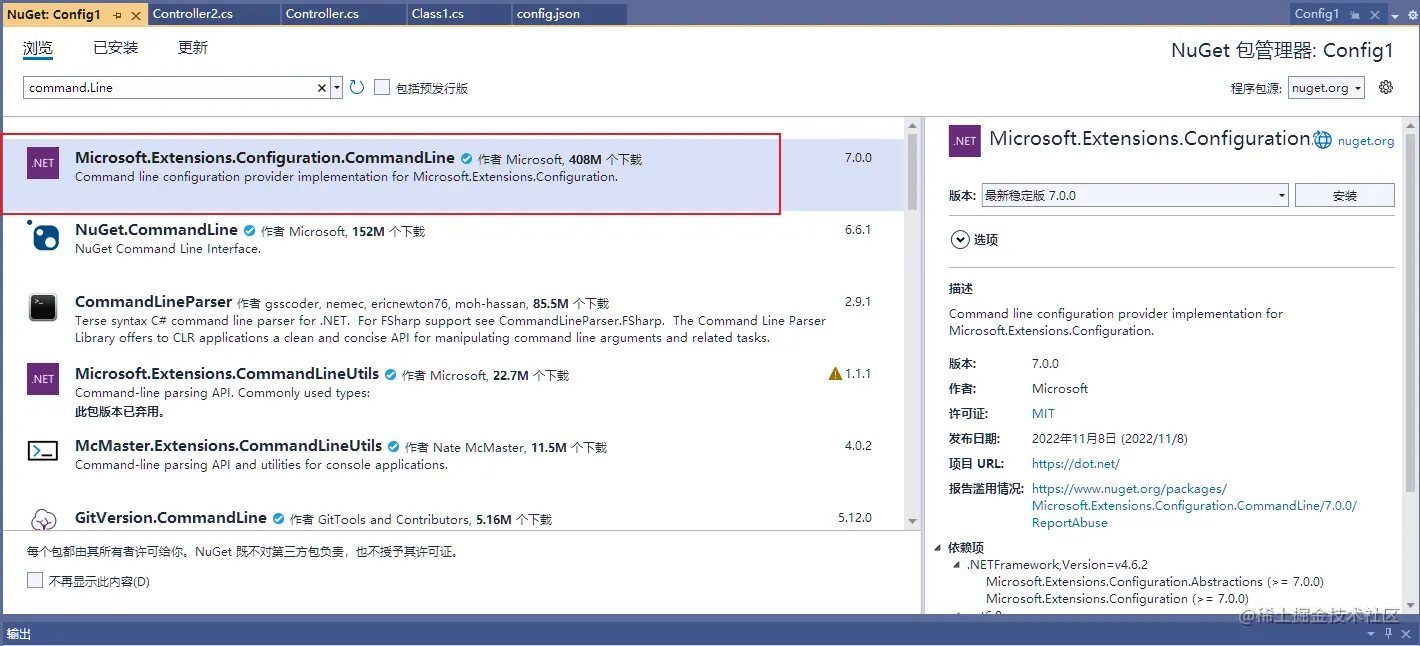Pin the Output panel
The image size is (1420, 646).
(x=1389, y=634)
